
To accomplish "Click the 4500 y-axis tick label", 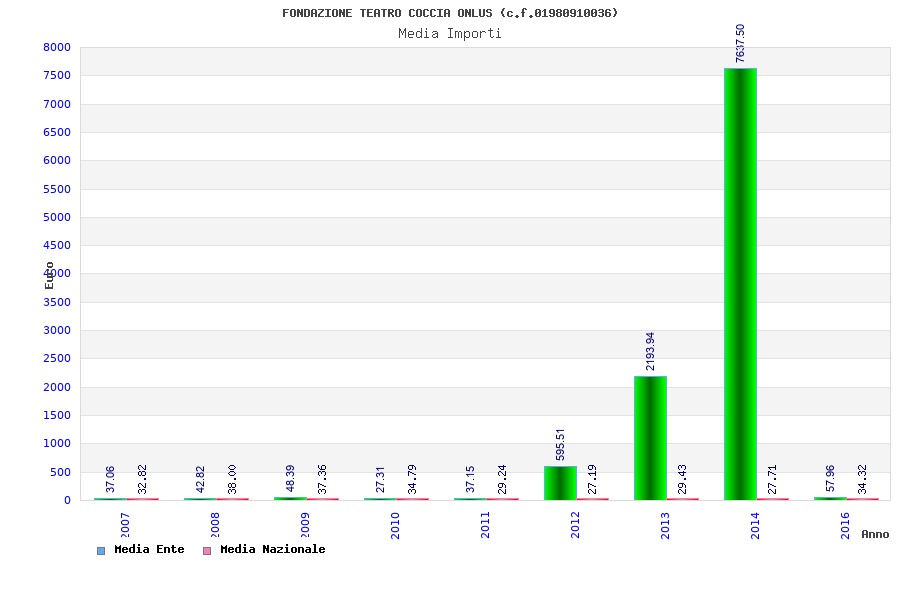I will coord(57,246).
